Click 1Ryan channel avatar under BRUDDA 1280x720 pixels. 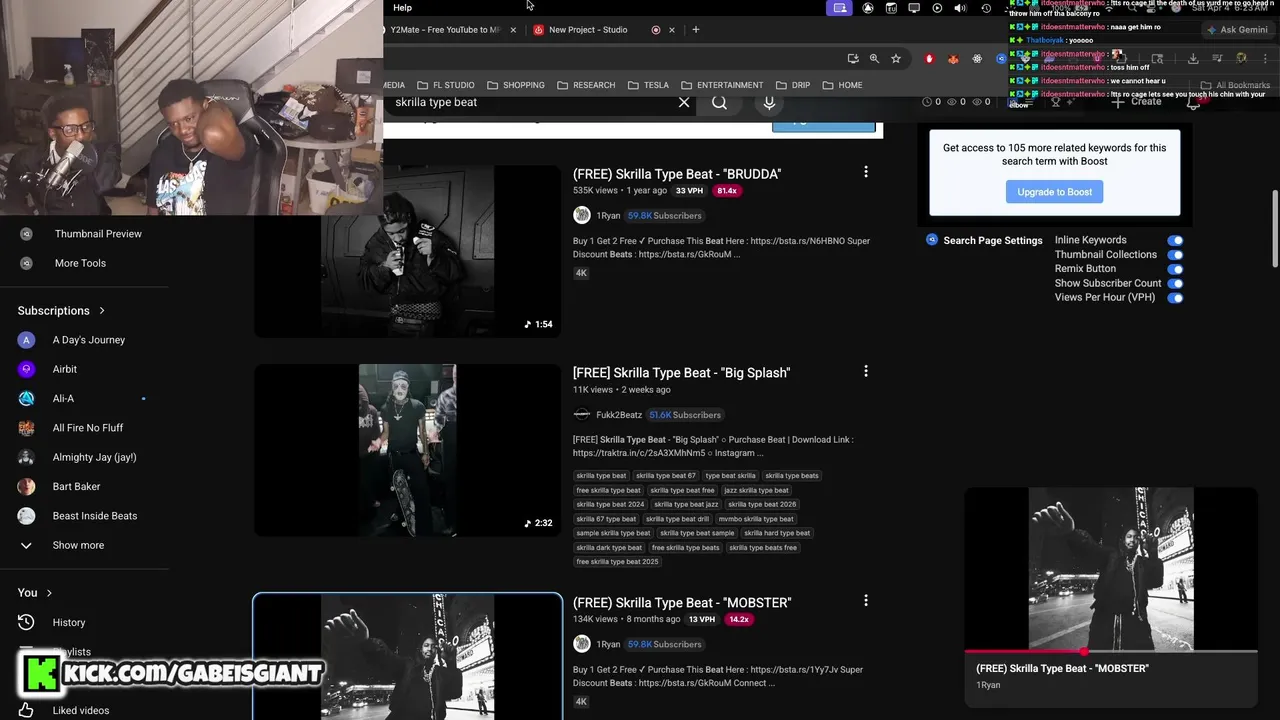point(581,215)
